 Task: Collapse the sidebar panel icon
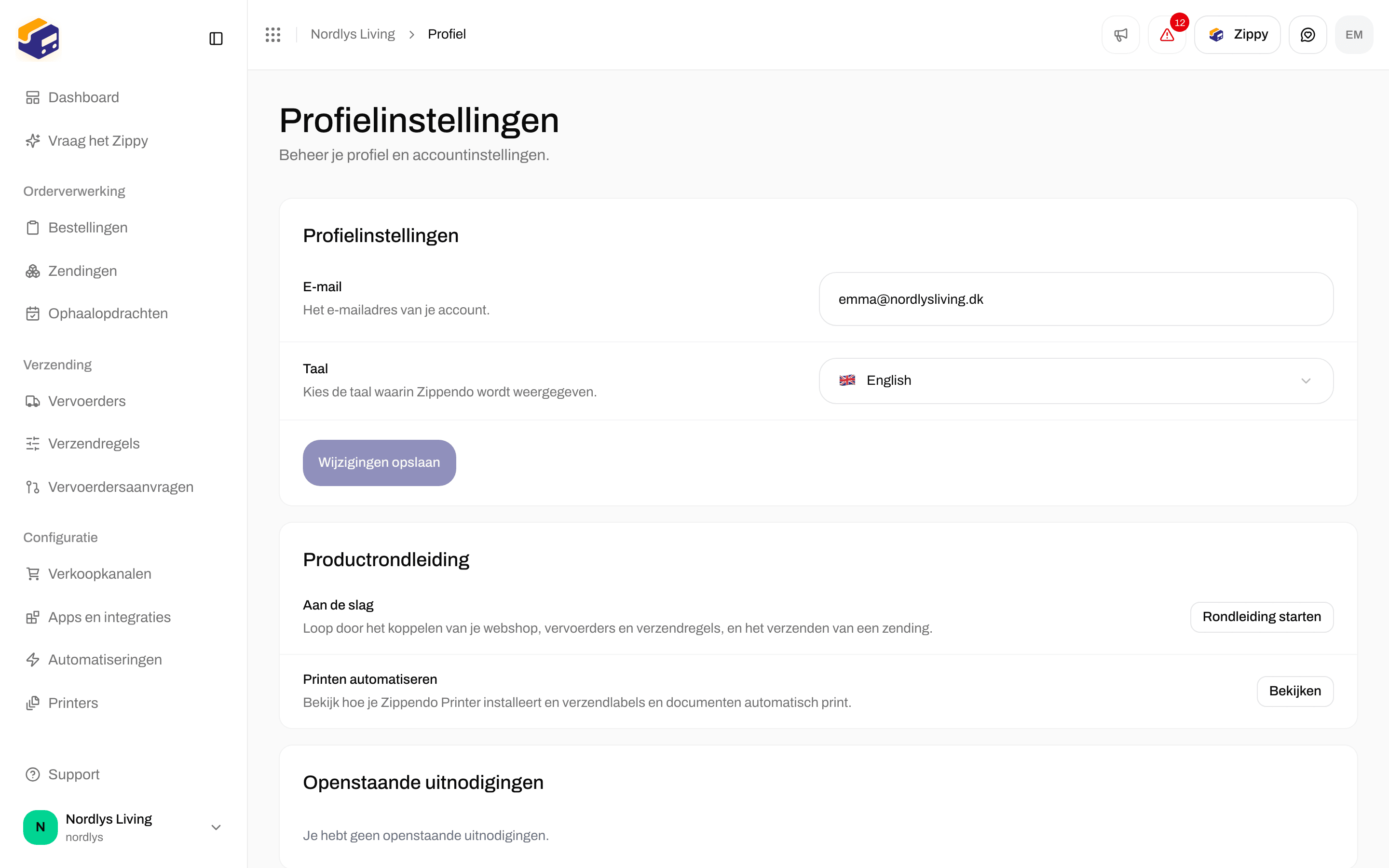coord(216,39)
